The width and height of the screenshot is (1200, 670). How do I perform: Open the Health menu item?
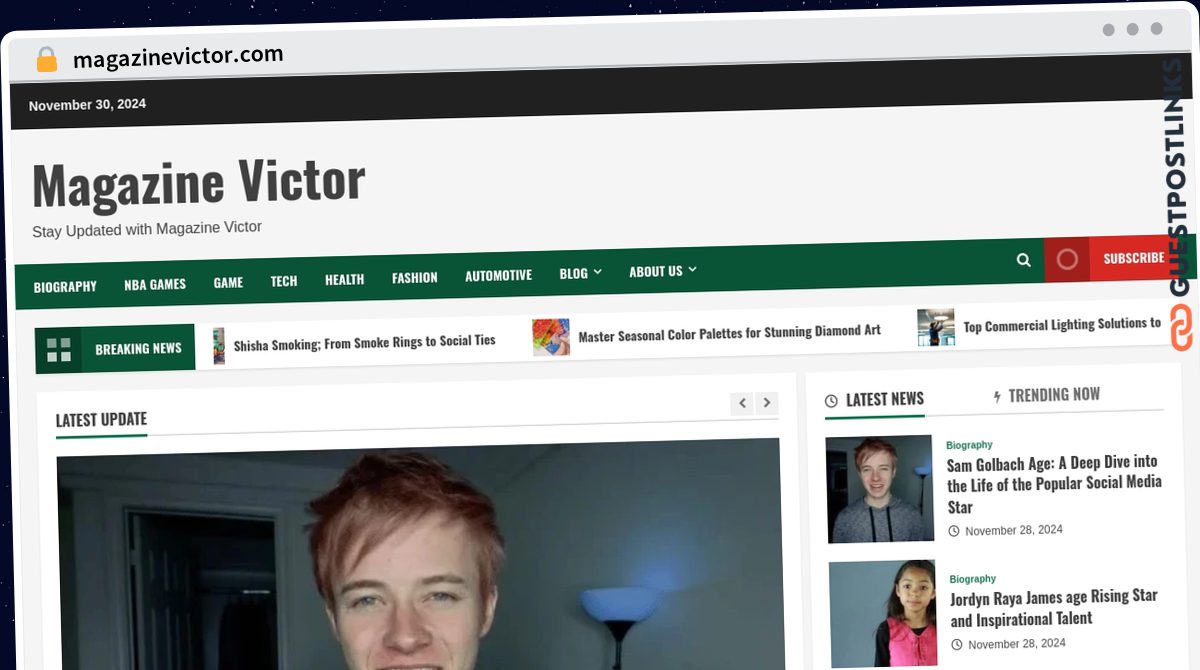(344, 279)
